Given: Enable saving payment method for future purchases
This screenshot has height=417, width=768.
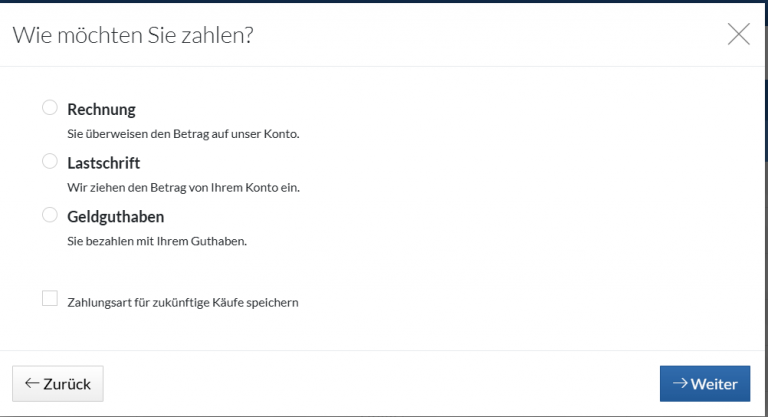Looking at the screenshot, I should click(x=49, y=299).
